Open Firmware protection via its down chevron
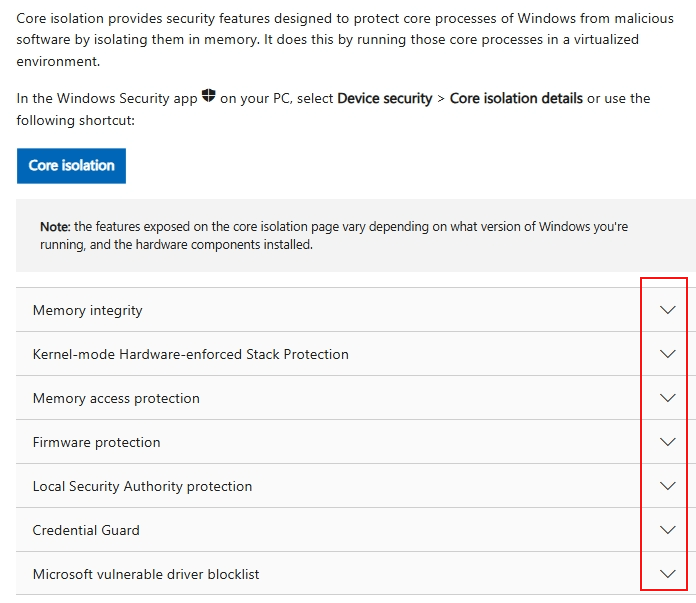 [x=668, y=442]
